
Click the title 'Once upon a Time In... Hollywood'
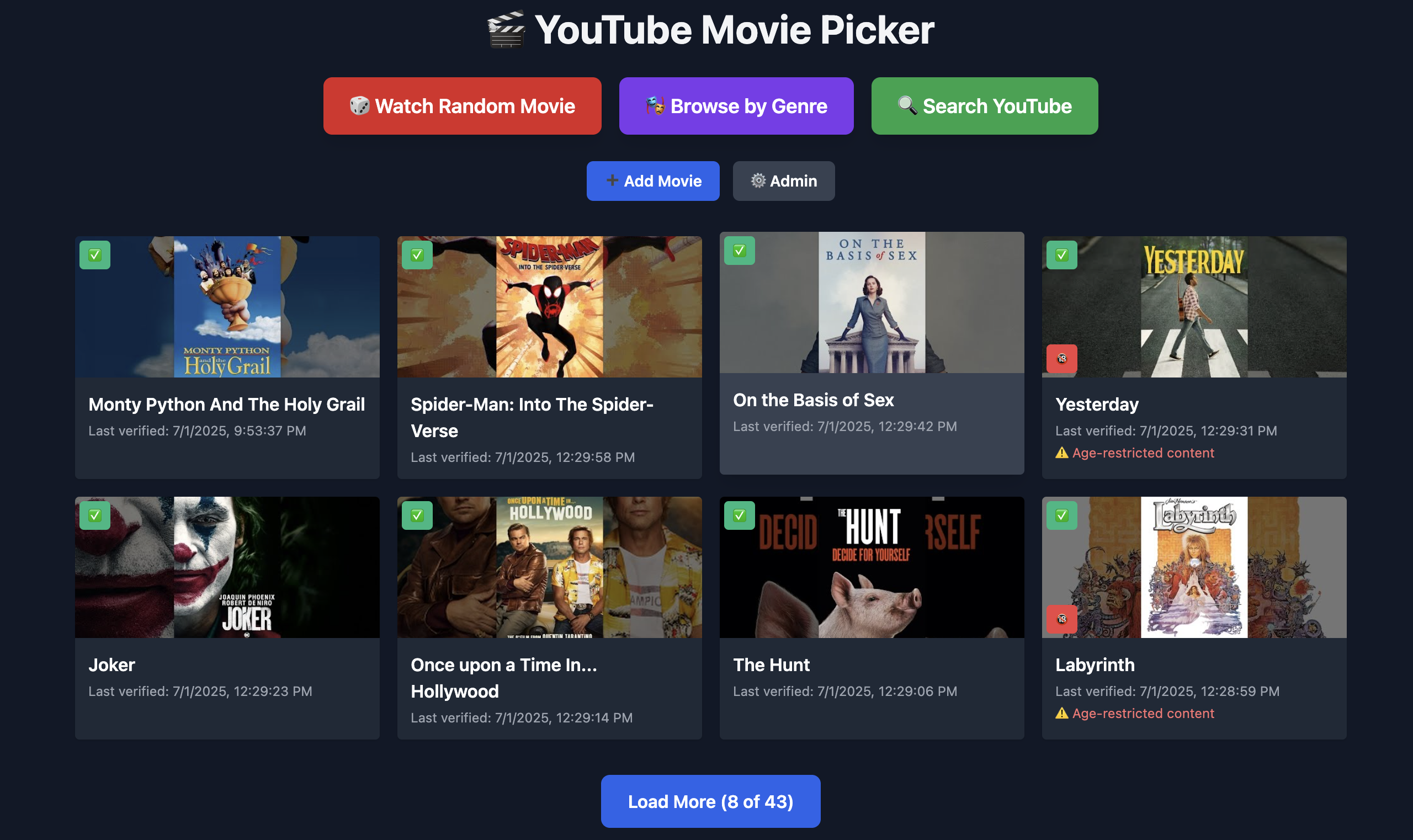(x=504, y=678)
